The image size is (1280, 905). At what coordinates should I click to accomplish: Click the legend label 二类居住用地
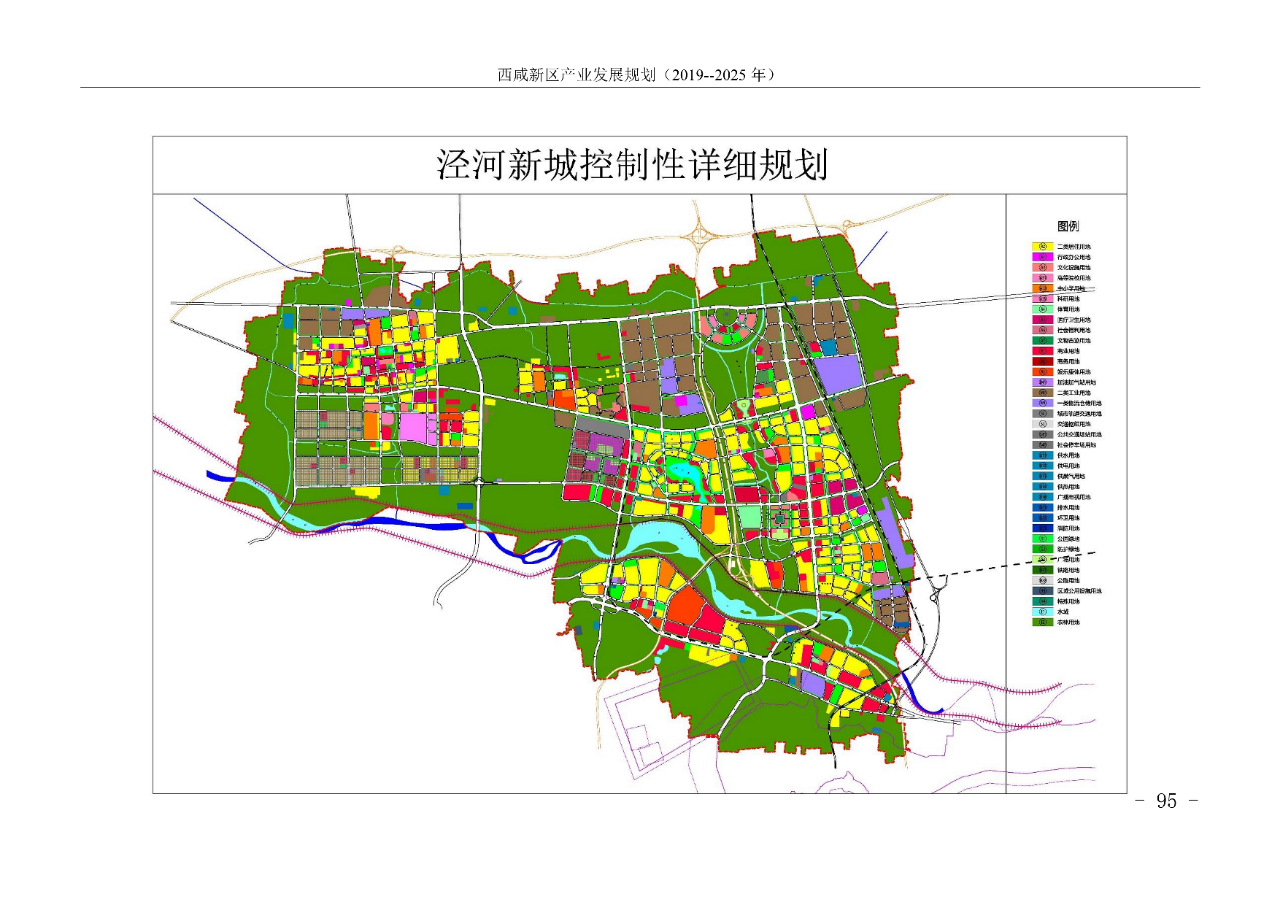pos(1075,246)
